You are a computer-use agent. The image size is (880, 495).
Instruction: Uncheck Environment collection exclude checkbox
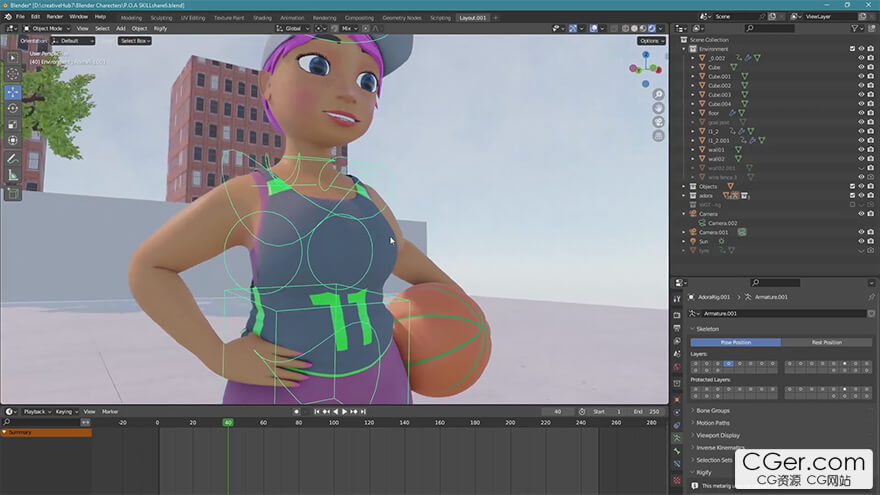coord(852,49)
